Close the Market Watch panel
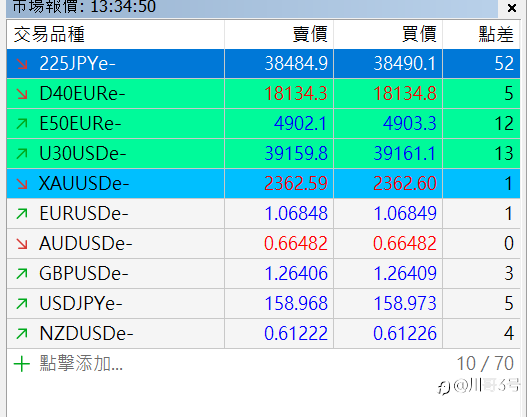This screenshot has height=417, width=527. 512,8
